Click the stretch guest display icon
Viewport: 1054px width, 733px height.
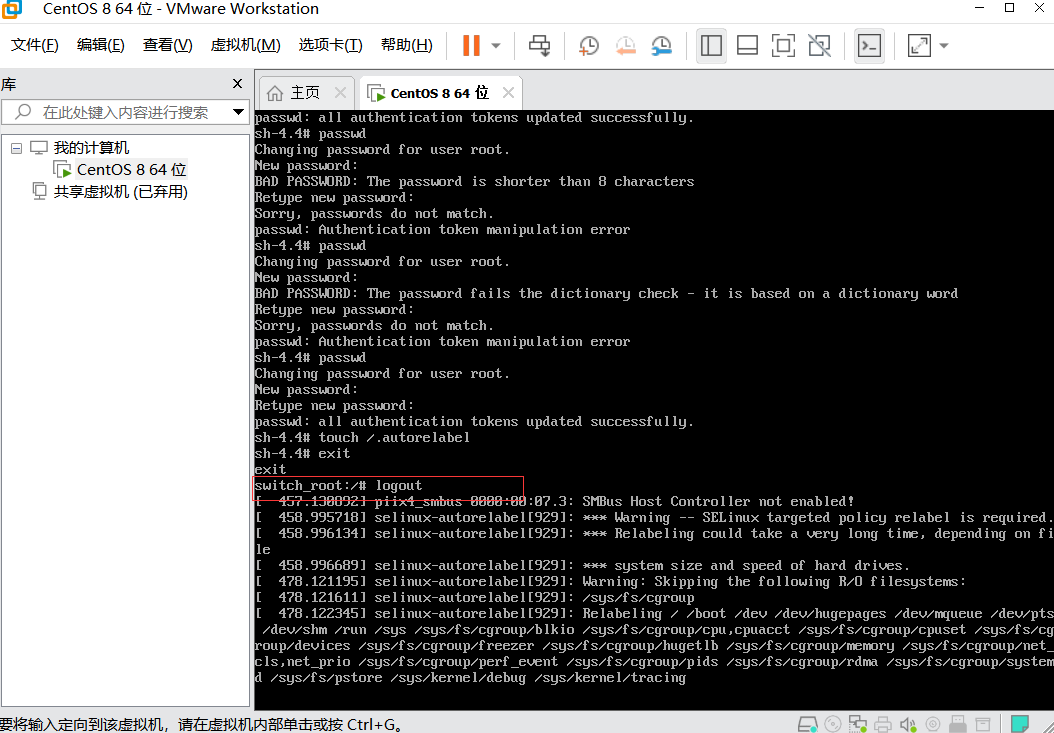(x=919, y=46)
